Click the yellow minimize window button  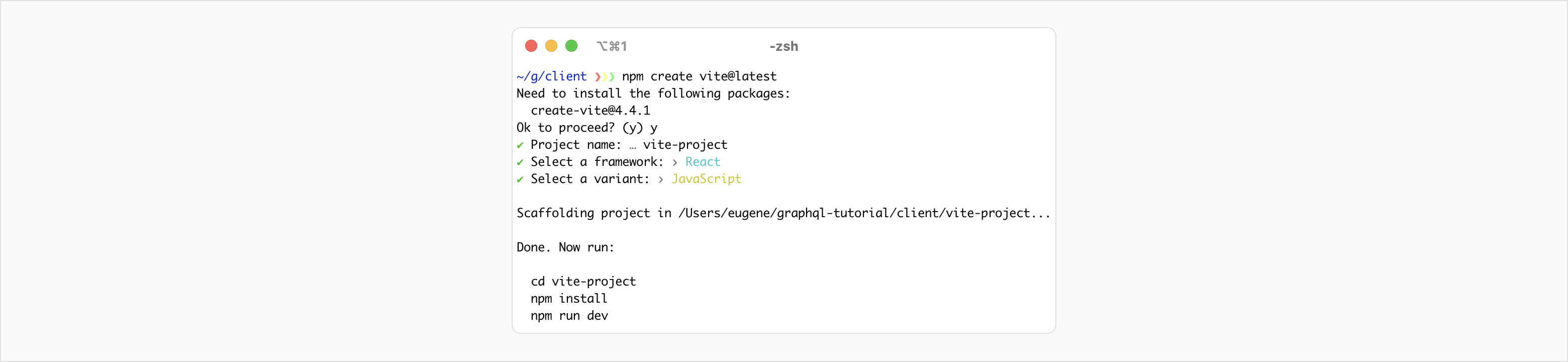click(551, 46)
